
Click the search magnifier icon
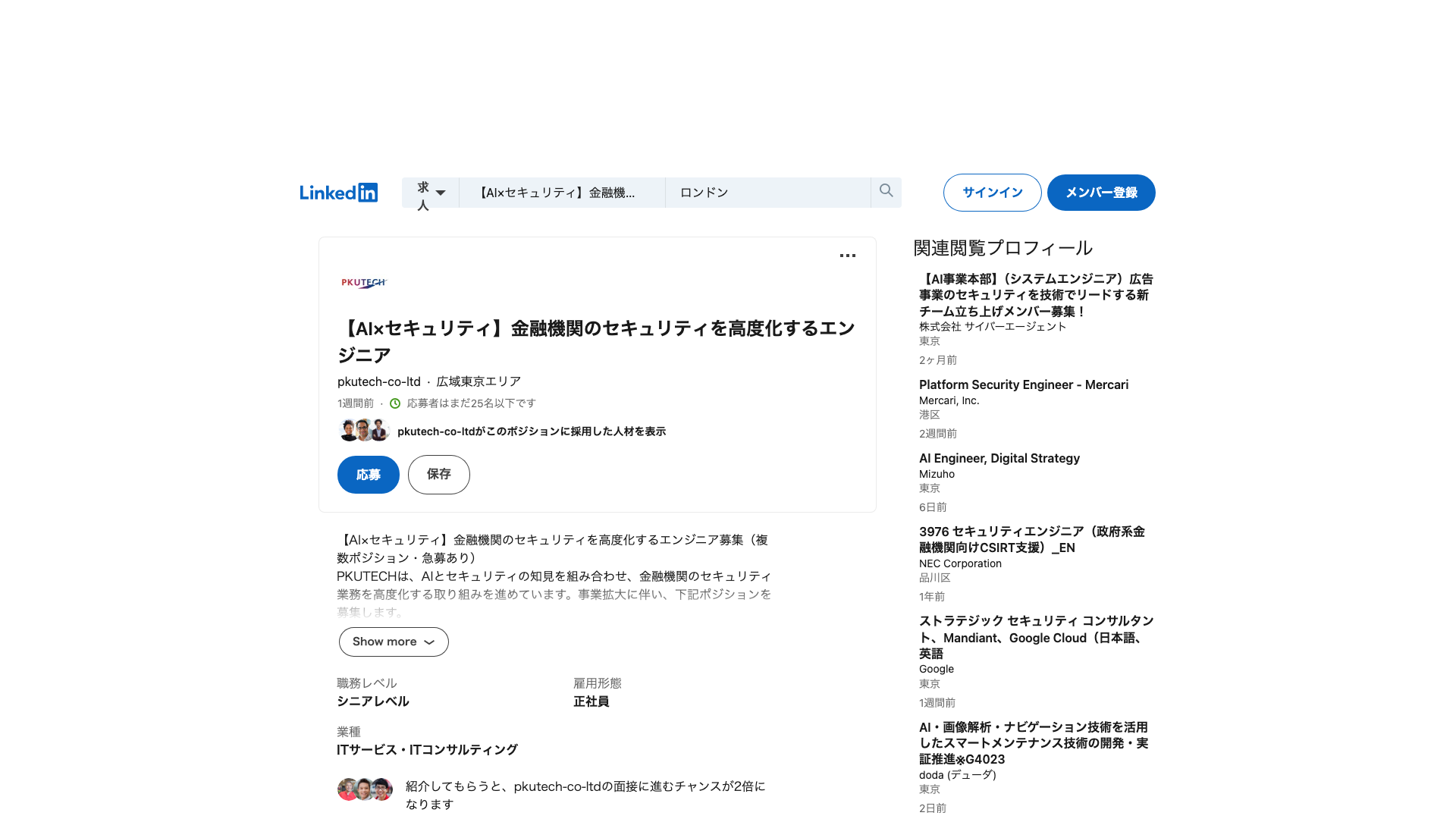886,191
